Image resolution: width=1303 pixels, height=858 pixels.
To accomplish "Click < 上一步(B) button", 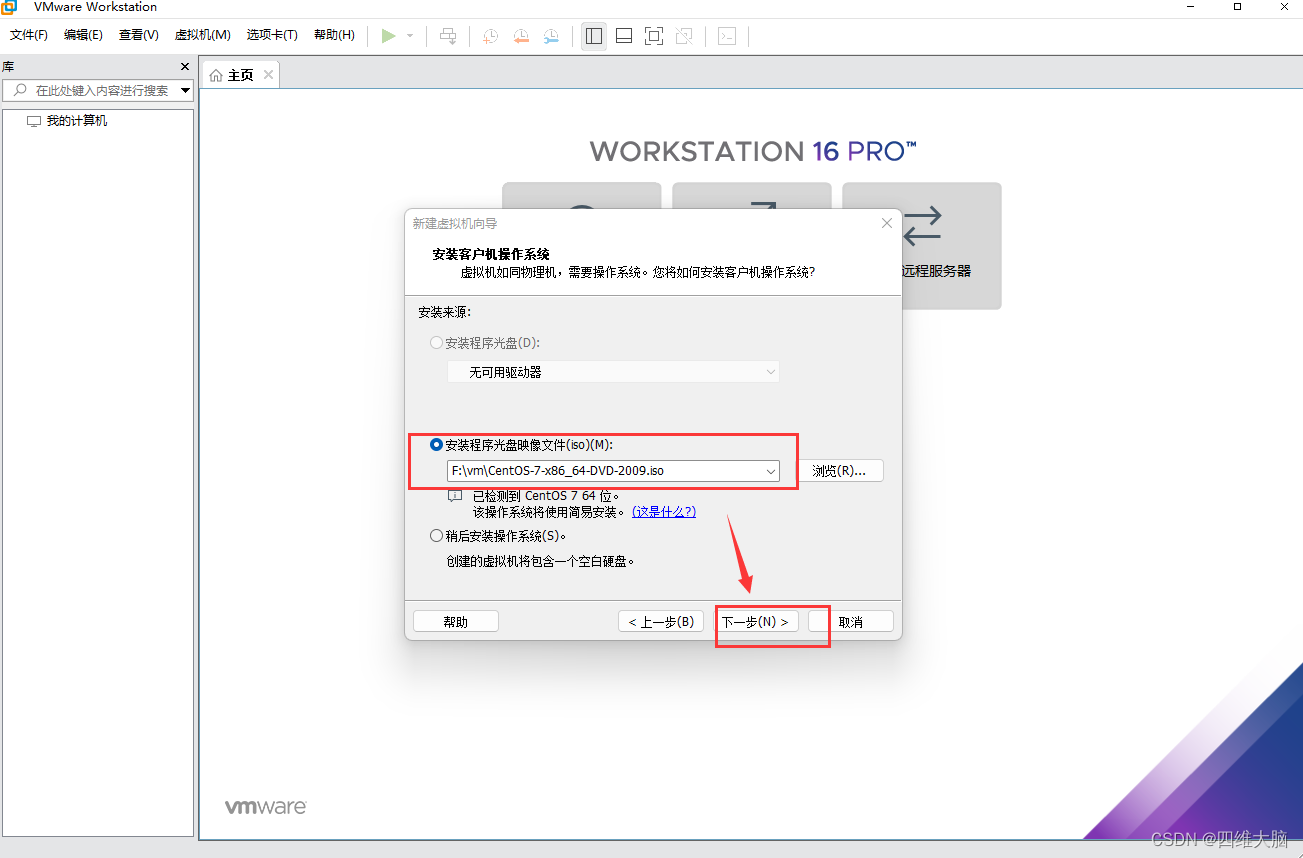I will [x=661, y=622].
